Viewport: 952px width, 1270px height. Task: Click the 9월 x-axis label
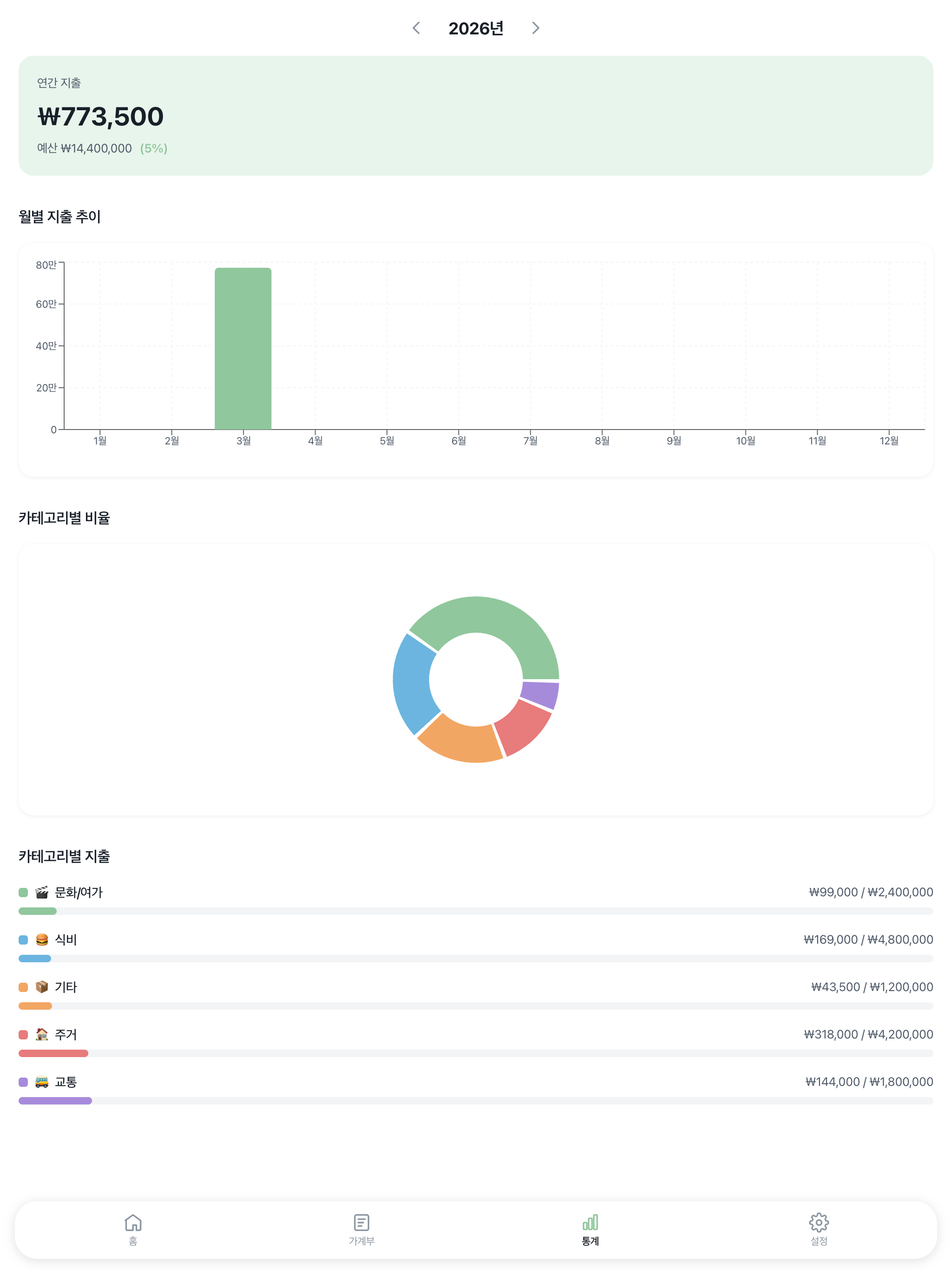coord(674,440)
